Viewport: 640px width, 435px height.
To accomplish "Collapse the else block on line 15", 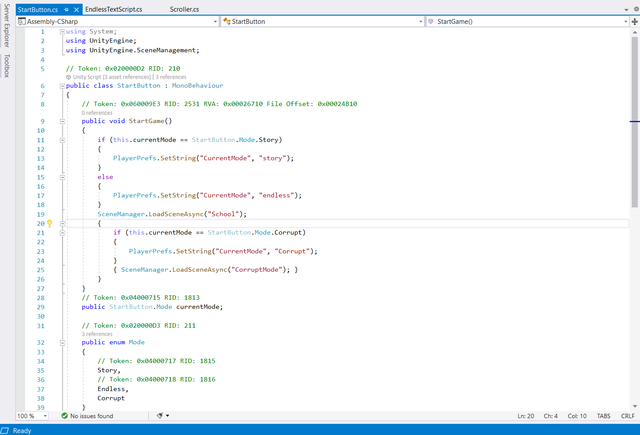I will (x=62, y=177).
